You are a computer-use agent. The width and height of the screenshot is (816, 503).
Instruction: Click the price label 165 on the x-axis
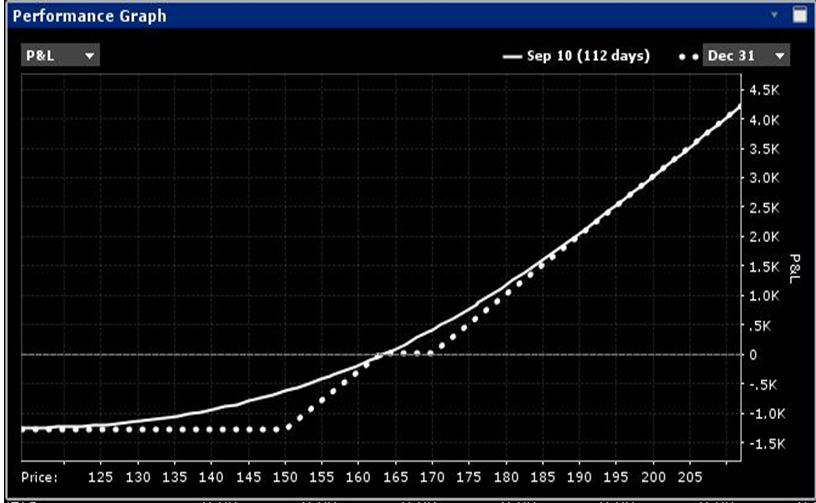[396, 477]
